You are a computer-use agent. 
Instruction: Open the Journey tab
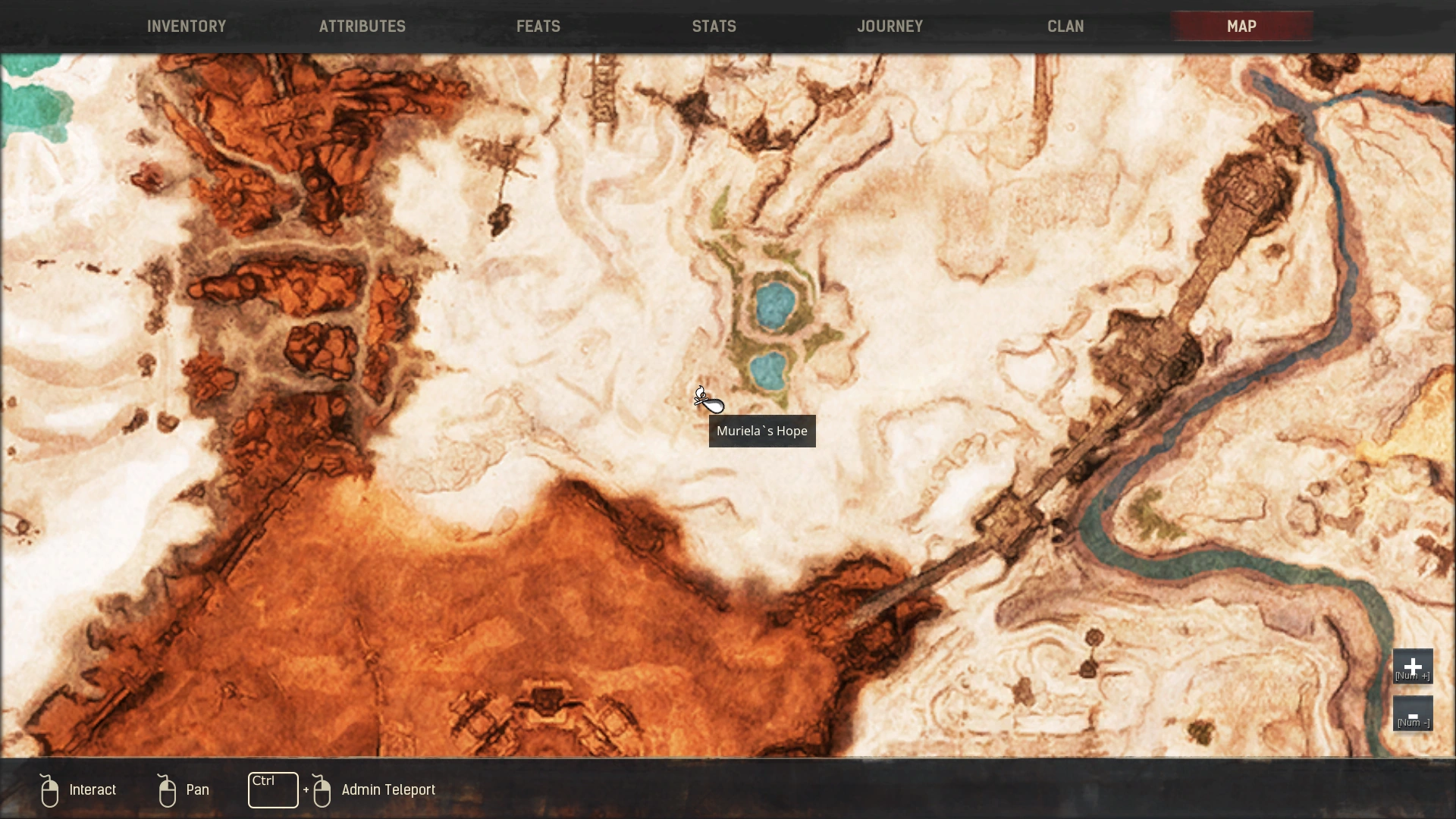click(890, 27)
